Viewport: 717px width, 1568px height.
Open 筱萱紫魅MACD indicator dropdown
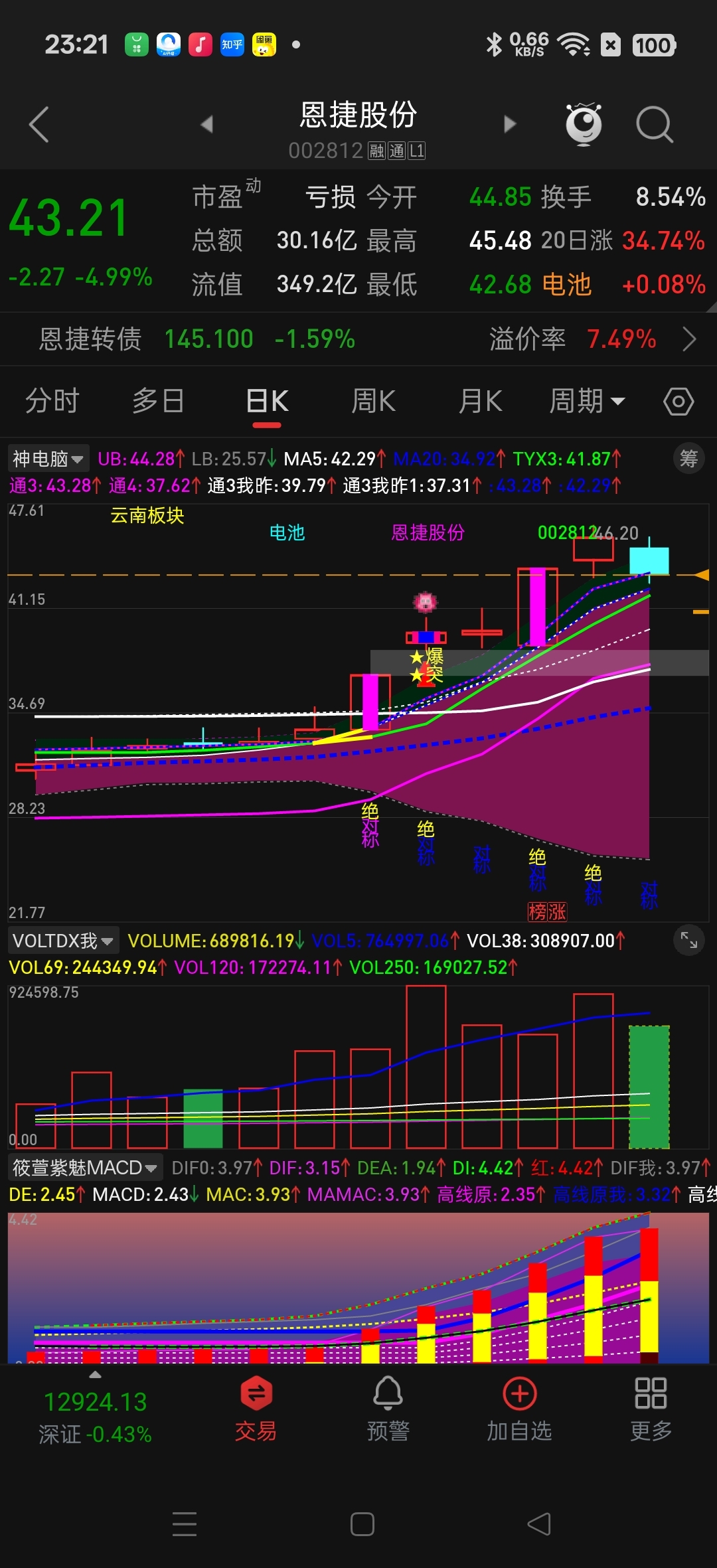pos(85,1168)
